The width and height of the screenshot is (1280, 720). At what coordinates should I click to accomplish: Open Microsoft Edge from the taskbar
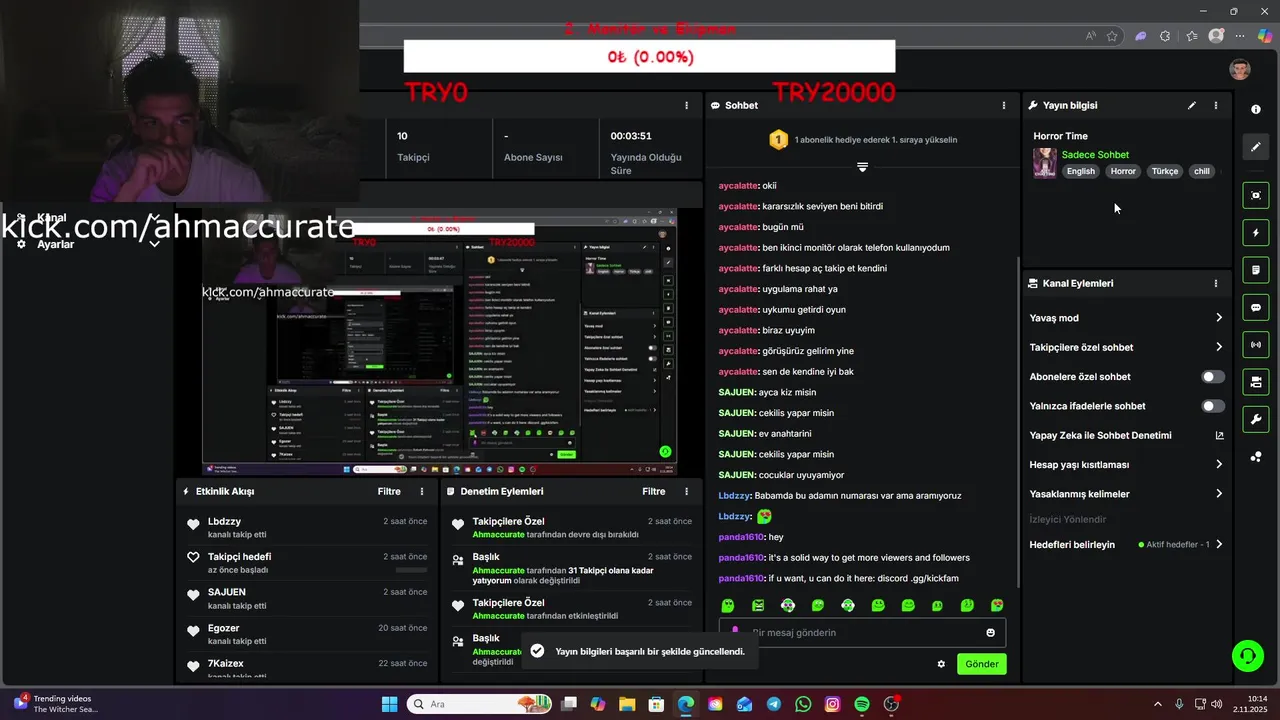click(686, 704)
